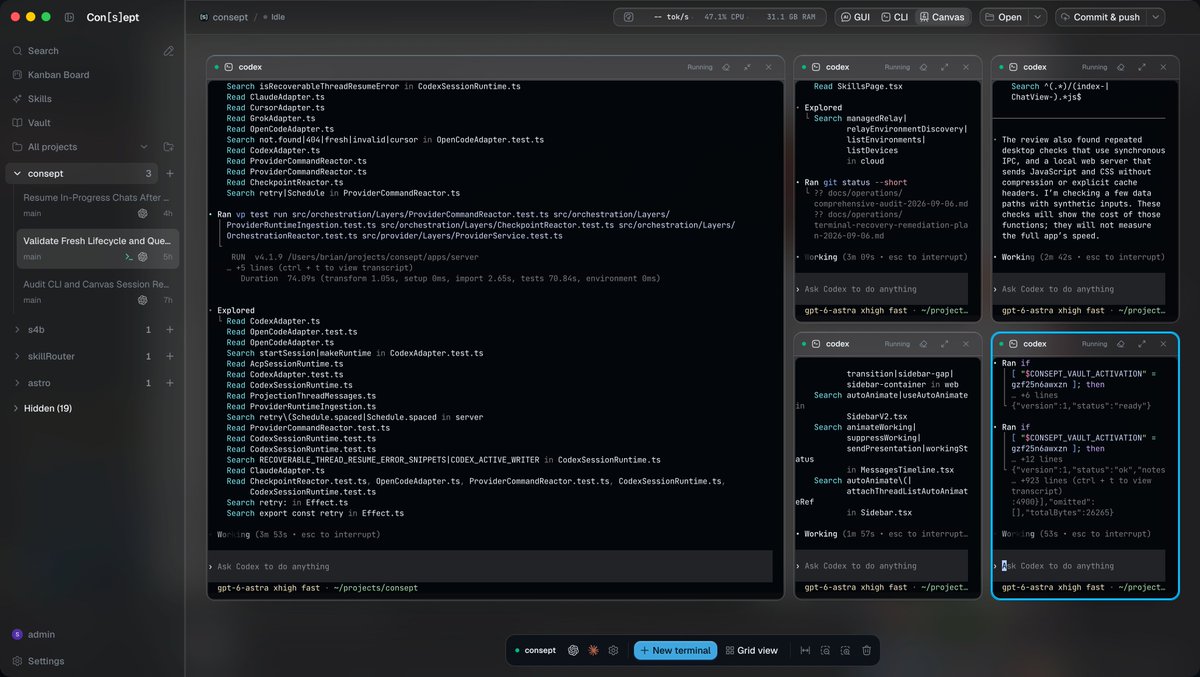1200x677 pixels.
Task: Expand the Hidden (19) section
Action: pos(42,408)
